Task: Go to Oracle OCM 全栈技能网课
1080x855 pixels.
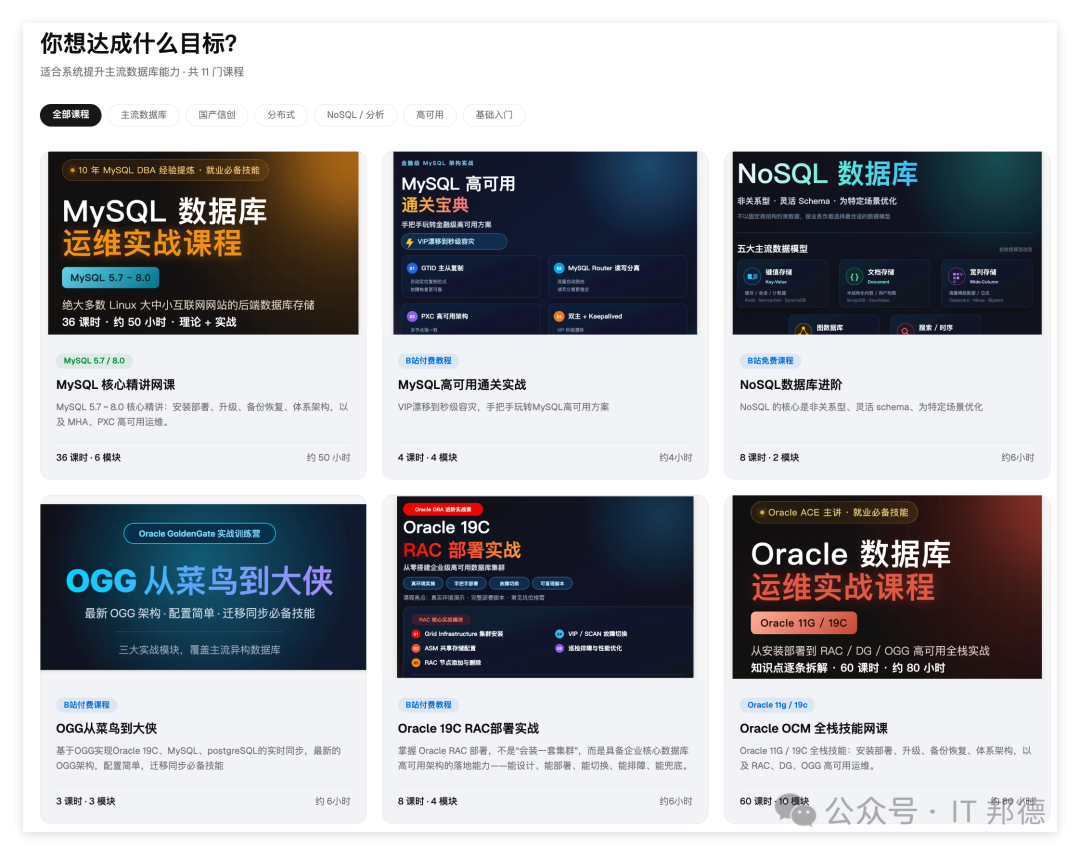Action: point(813,728)
